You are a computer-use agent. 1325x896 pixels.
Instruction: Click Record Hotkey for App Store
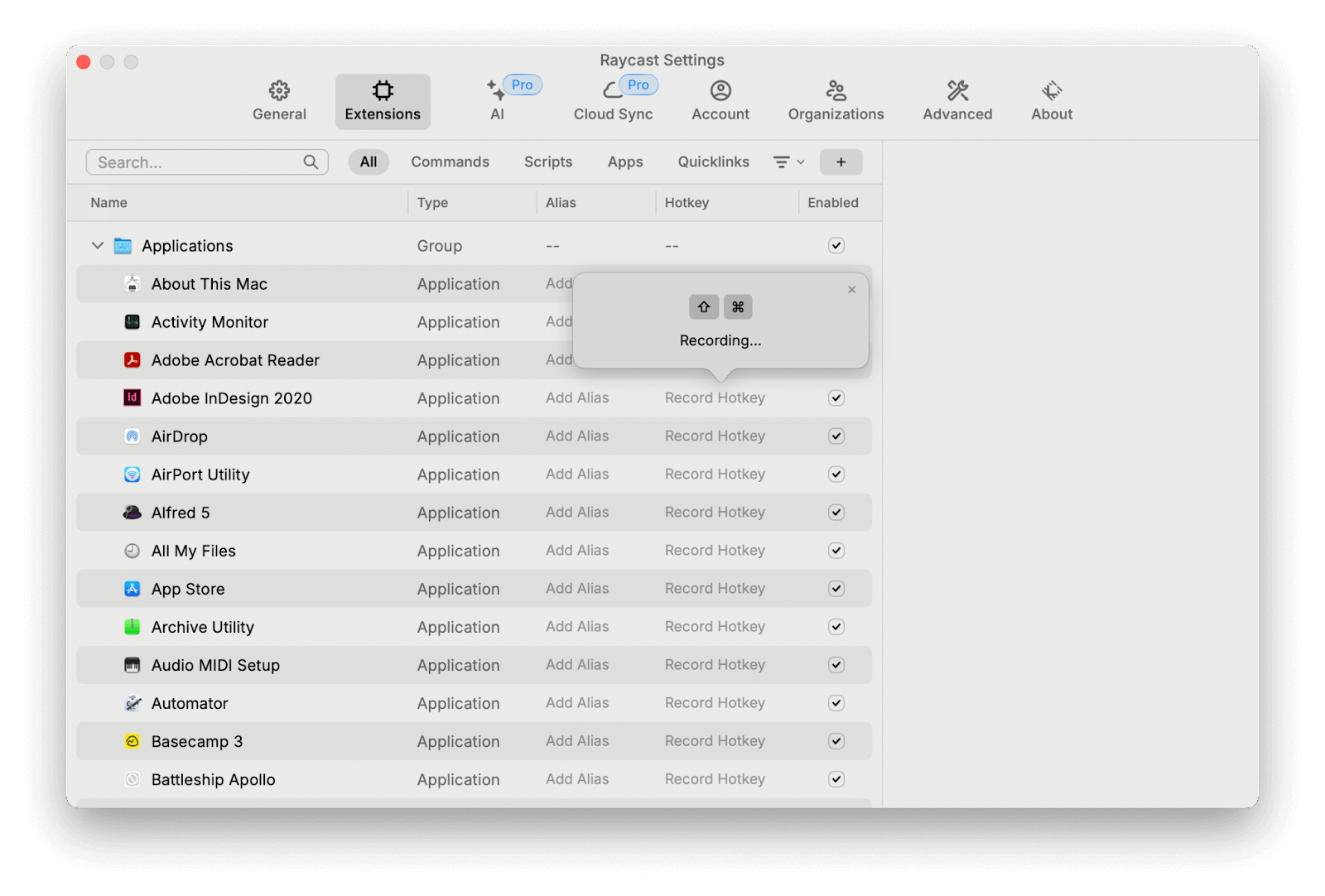[715, 589]
